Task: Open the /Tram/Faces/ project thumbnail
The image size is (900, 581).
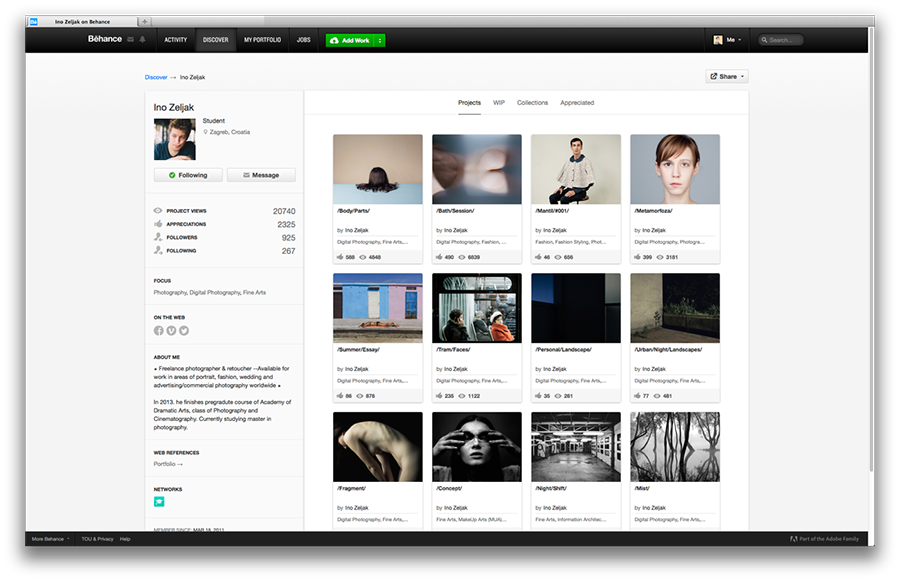Action: point(477,308)
